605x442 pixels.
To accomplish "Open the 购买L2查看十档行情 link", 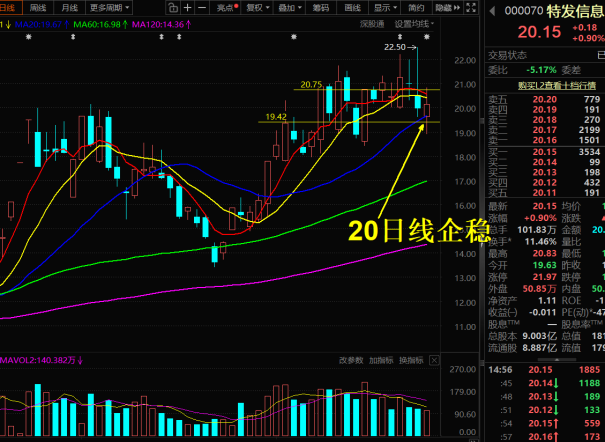I will point(557,85).
